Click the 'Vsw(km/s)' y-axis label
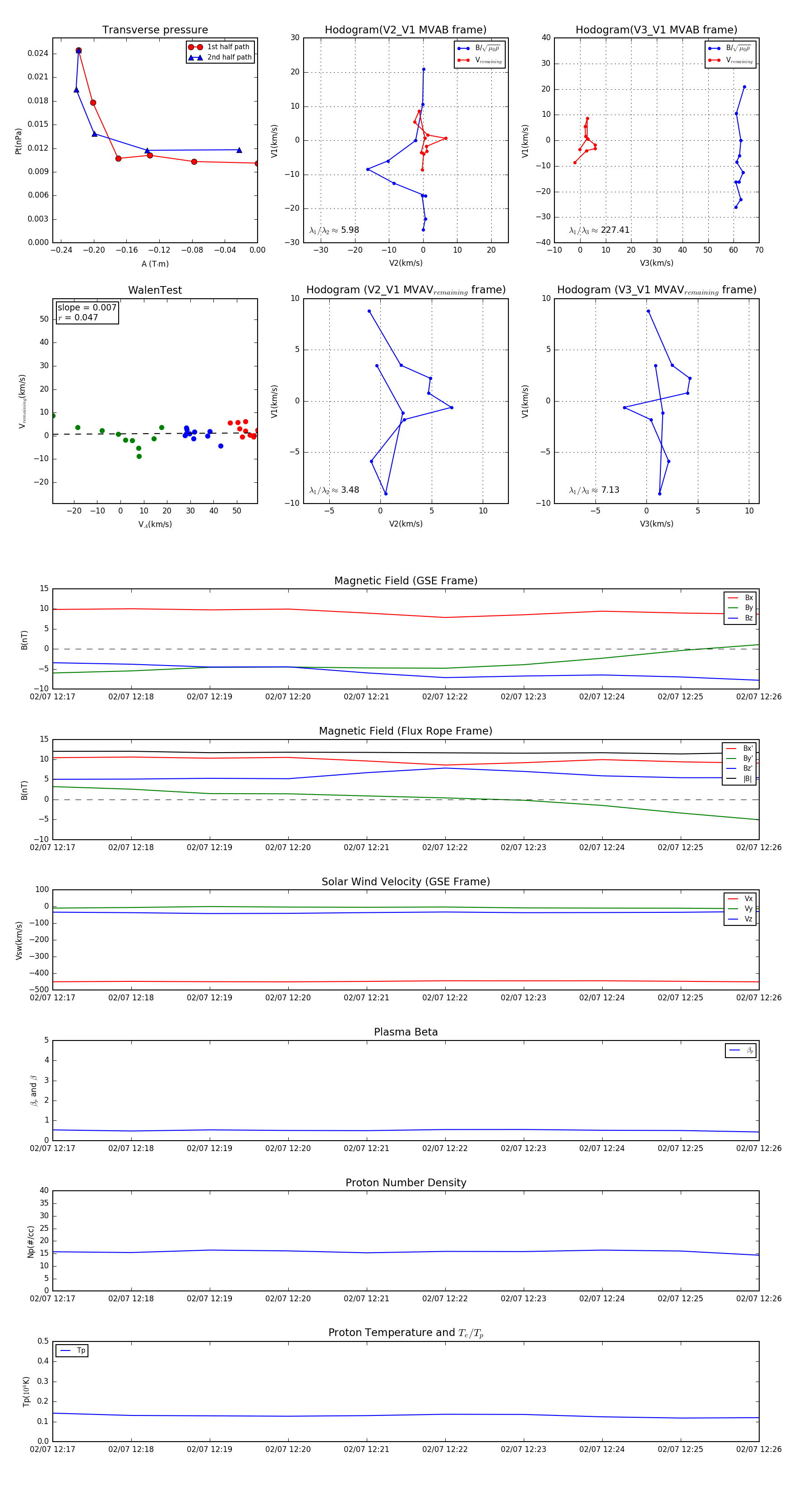812x1489 pixels. click(18, 940)
